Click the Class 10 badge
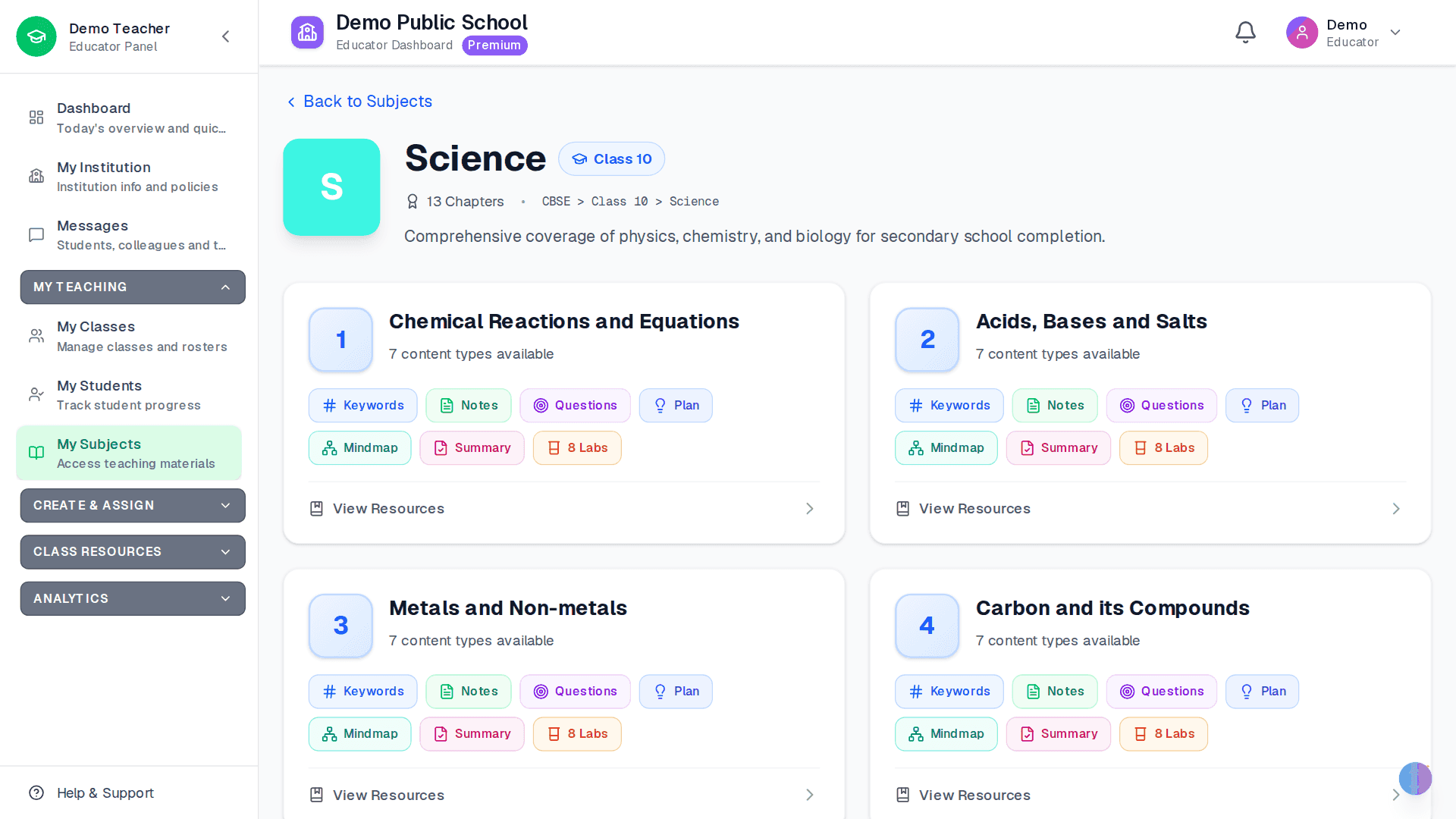Image resolution: width=1456 pixels, height=819 pixels. pos(611,159)
